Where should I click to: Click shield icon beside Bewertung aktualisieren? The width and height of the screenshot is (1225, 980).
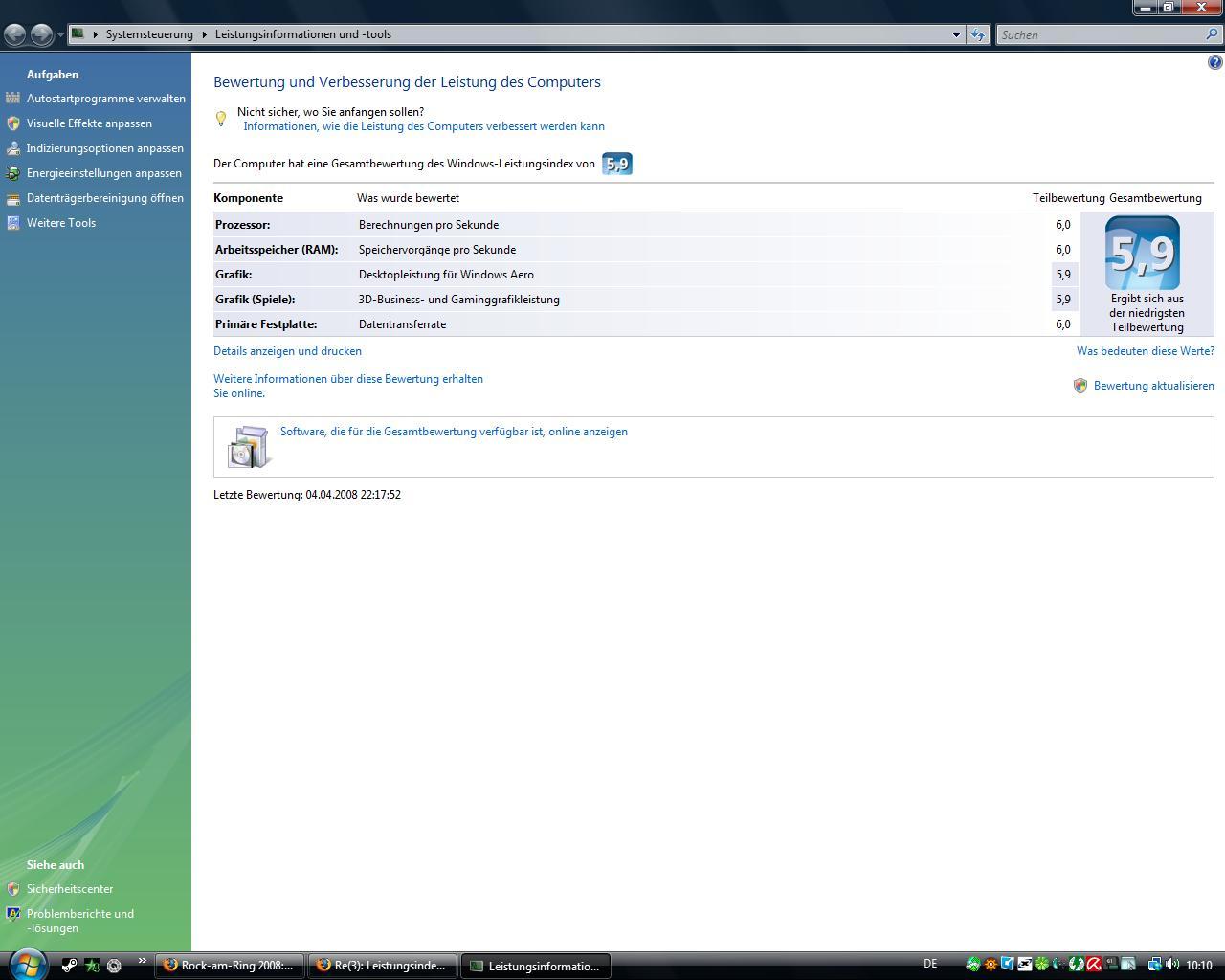[x=1080, y=386]
